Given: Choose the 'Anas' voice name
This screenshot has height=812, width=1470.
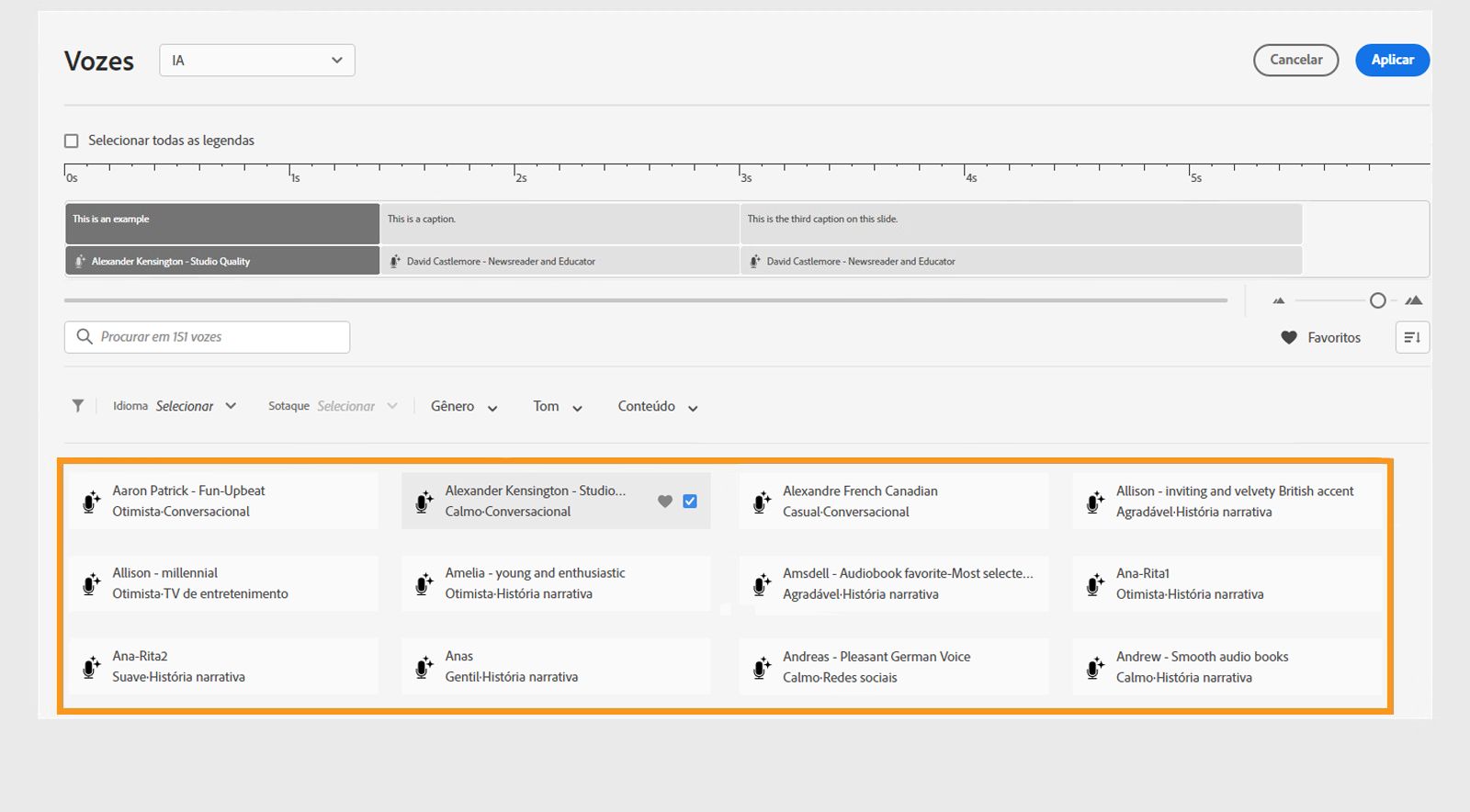Looking at the screenshot, I should pyautogui.click(x=459, y=656).
